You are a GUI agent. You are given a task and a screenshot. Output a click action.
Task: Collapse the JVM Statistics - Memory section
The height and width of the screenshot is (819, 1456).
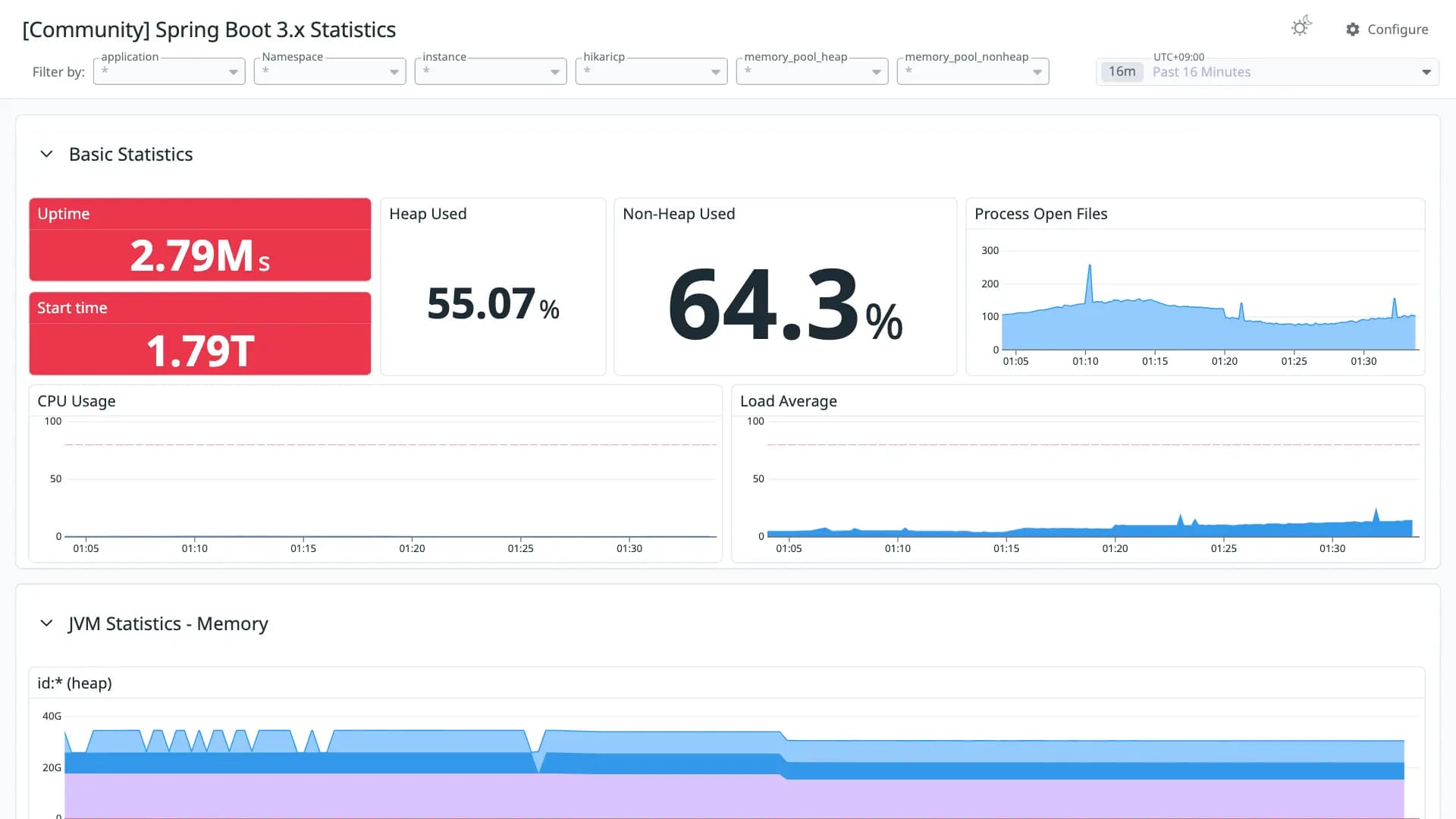pyautogui.click(x=46, y=623)
